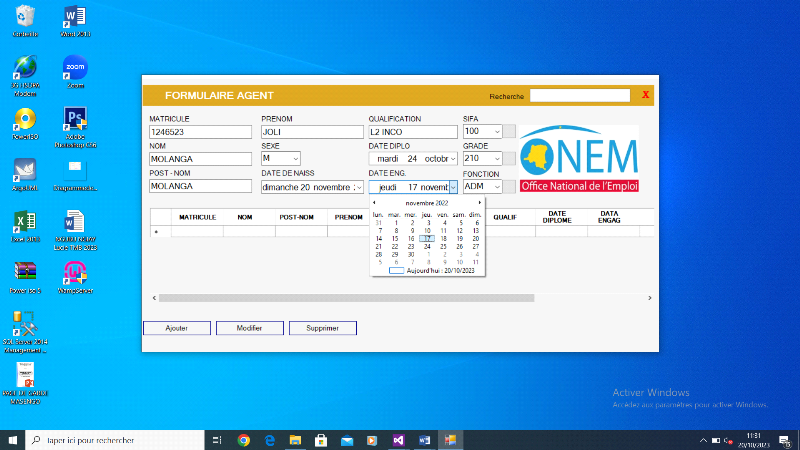Click the Google Chrome taskbar icon

coord(244,440)
